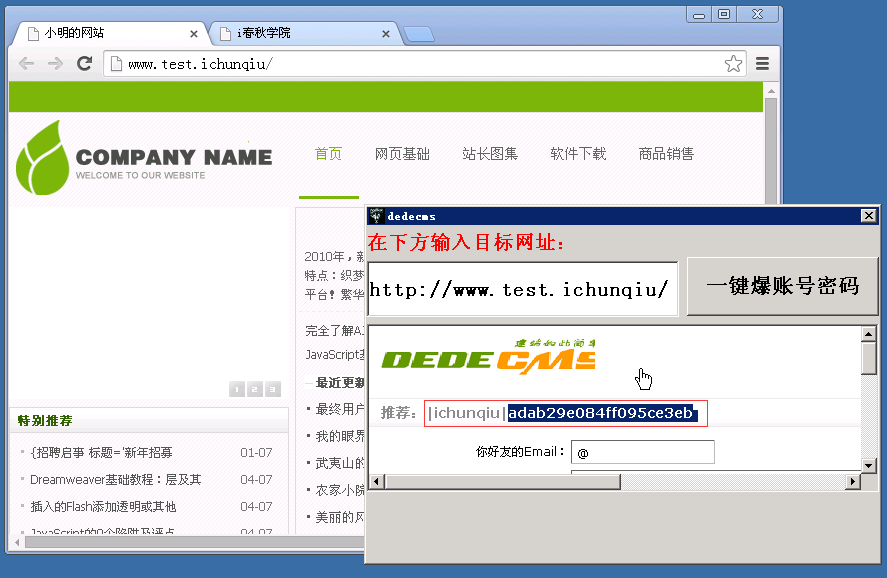Viewport: 887px width, 578px height.
Task: Select slideshow page 2 indicator
Action: 255,389
